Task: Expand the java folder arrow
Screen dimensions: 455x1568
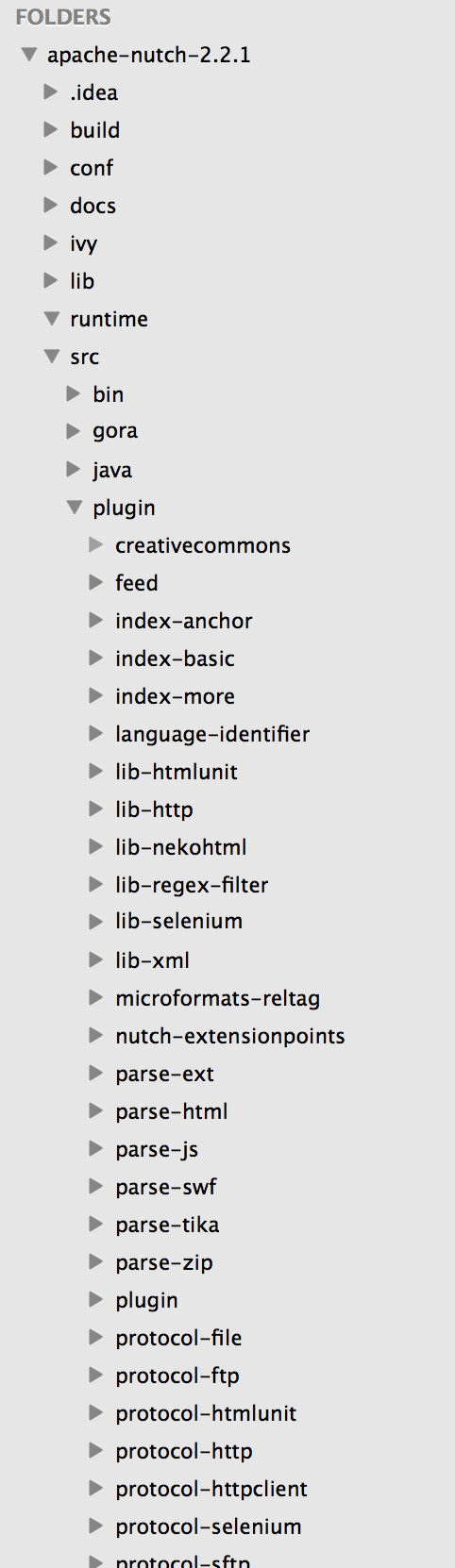Action: coord(74,469)
